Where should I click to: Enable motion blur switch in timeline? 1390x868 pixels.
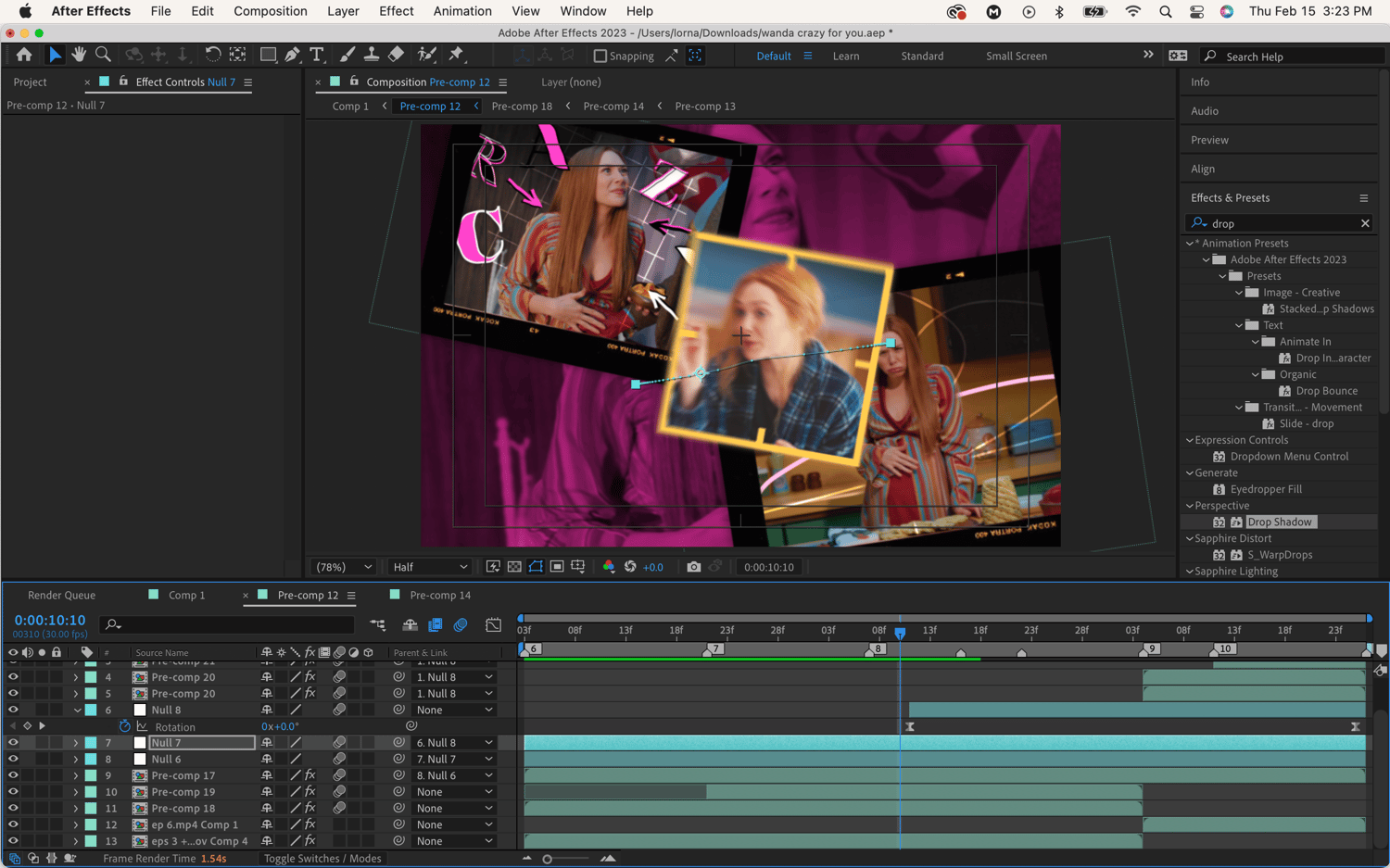461,625
